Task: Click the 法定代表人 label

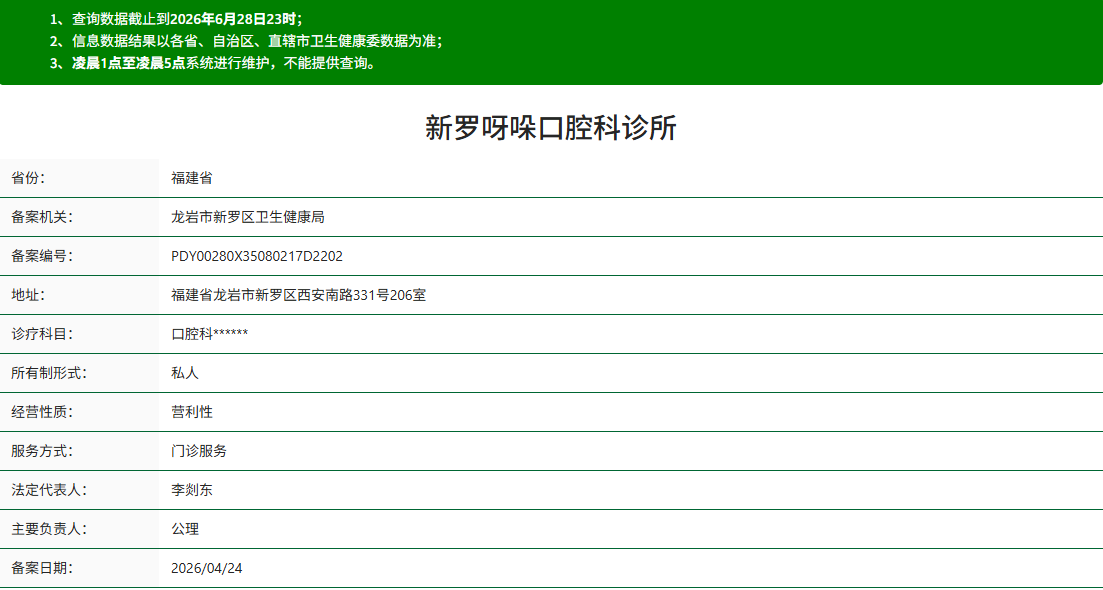Action: [49, 490]
